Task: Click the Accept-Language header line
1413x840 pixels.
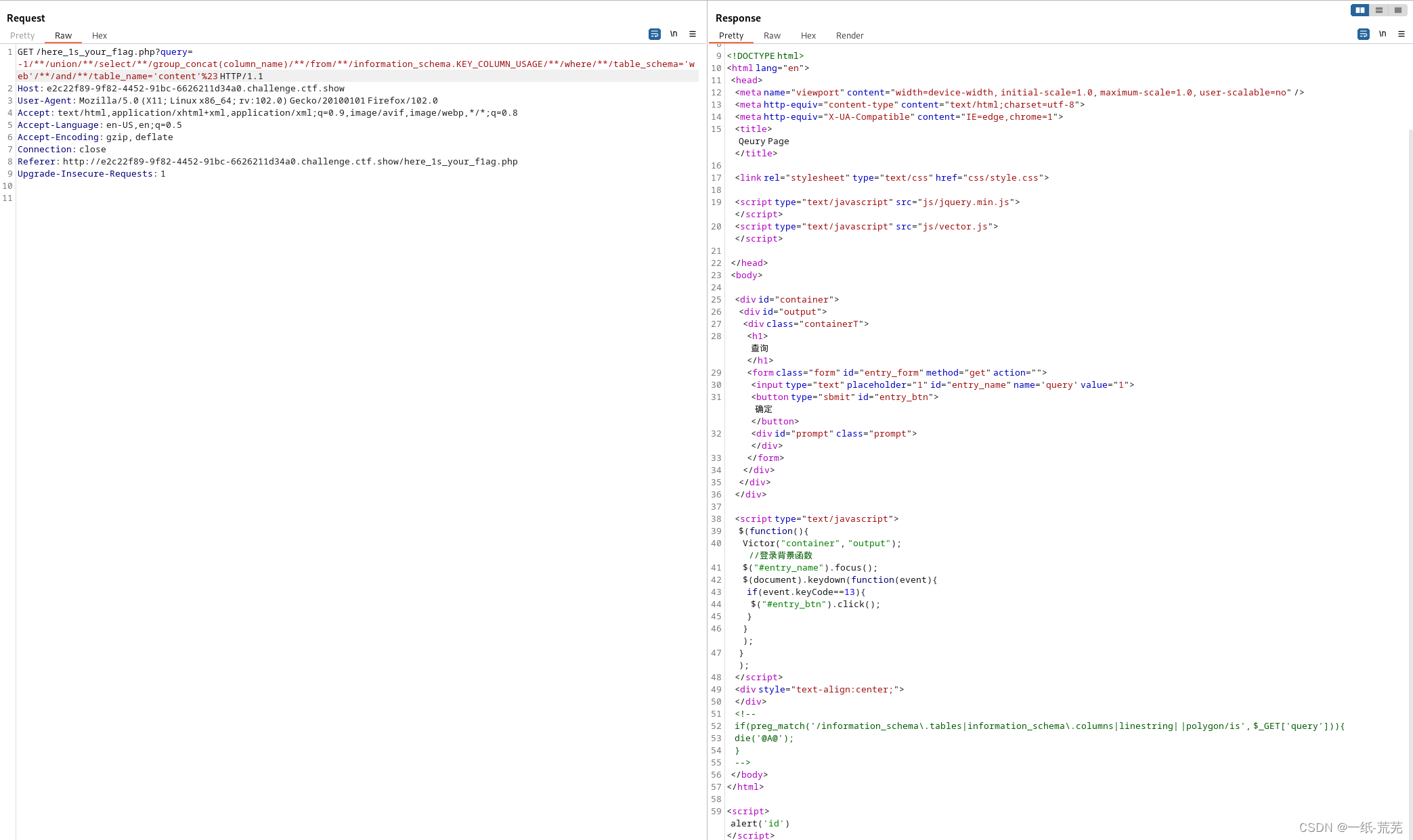Action: [x=100, y=125]
